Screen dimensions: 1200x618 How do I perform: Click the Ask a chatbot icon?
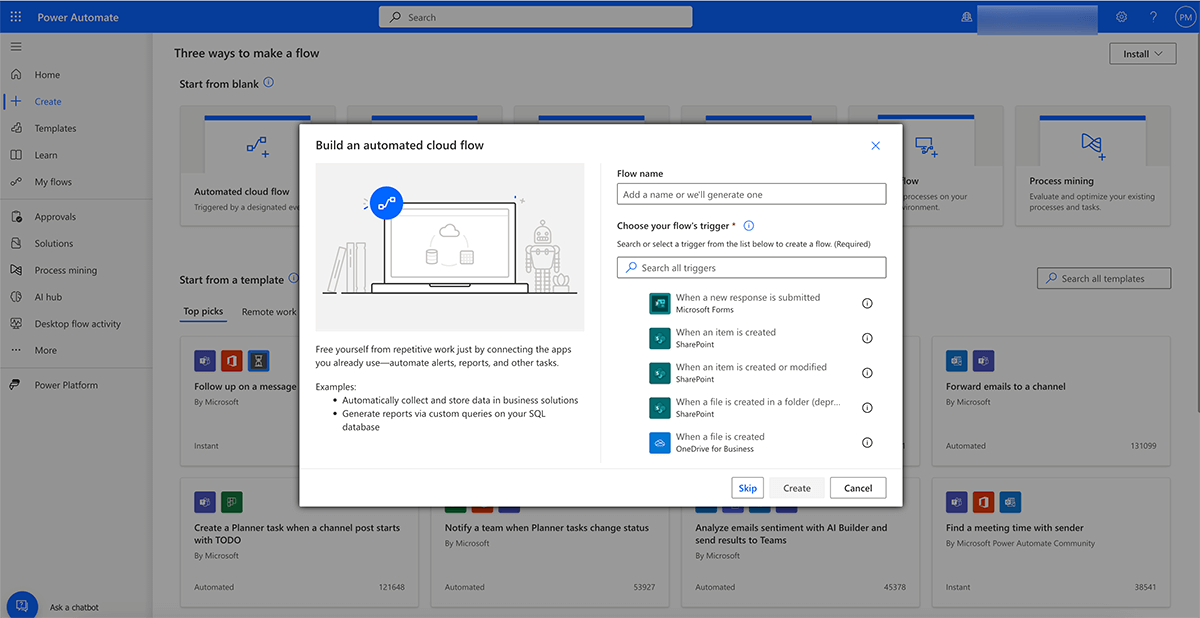22,605
